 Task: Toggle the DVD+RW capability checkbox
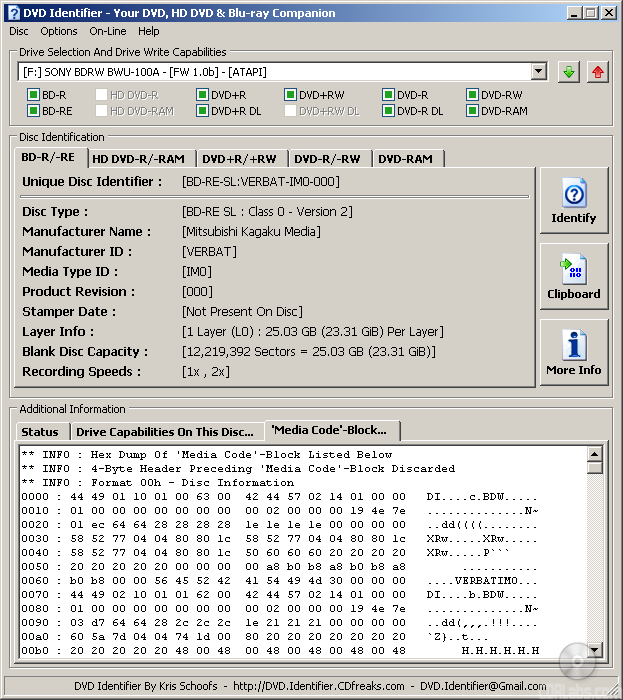coord(290,95)
